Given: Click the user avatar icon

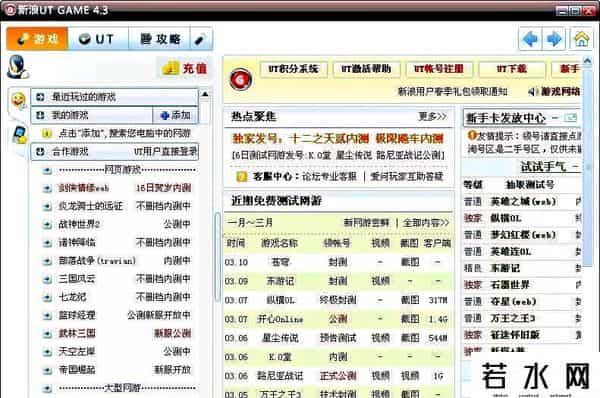Looking at the screenshot, I should point(17,67).
